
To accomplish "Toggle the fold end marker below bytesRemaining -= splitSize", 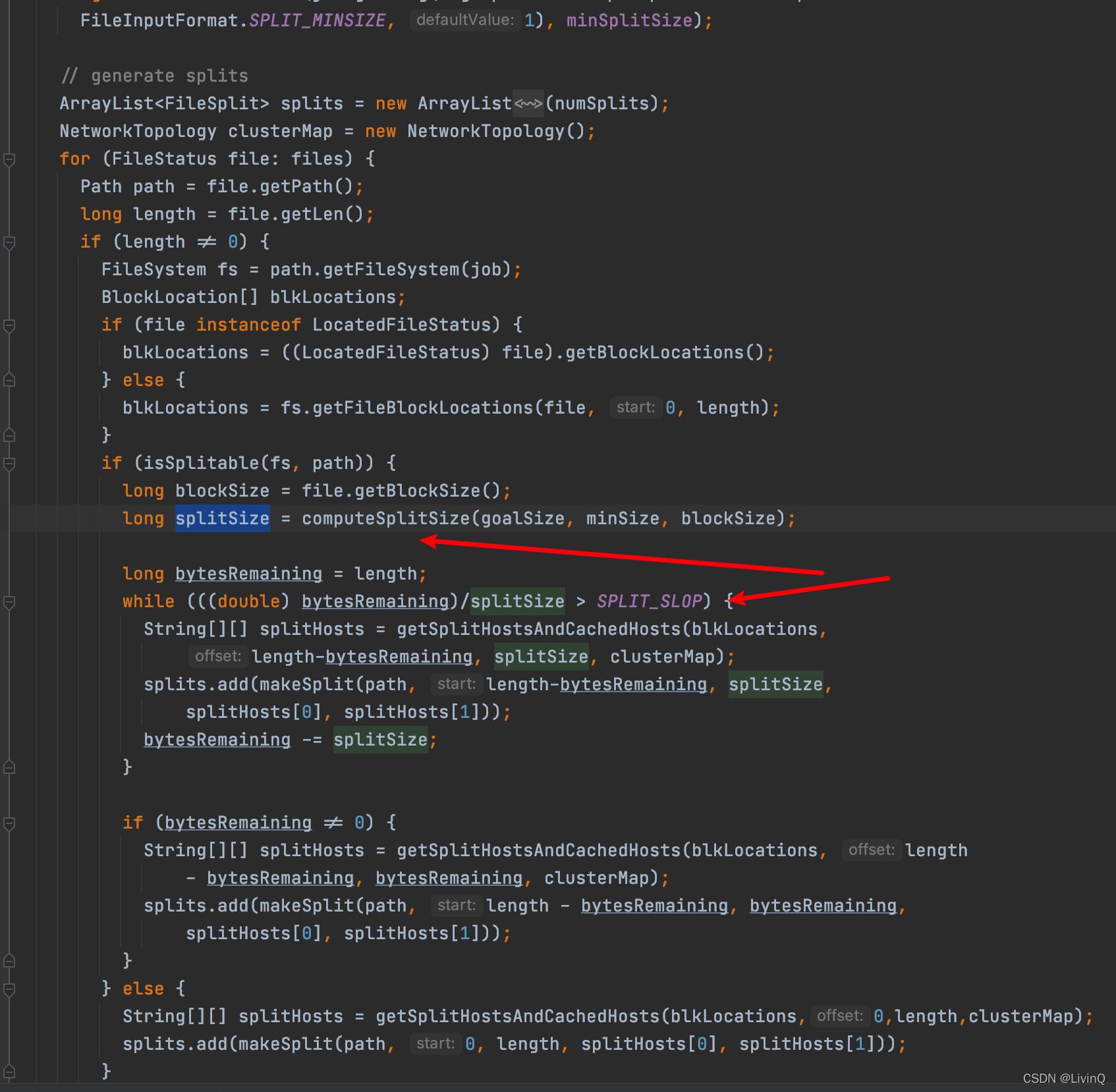I will [9, 767].
